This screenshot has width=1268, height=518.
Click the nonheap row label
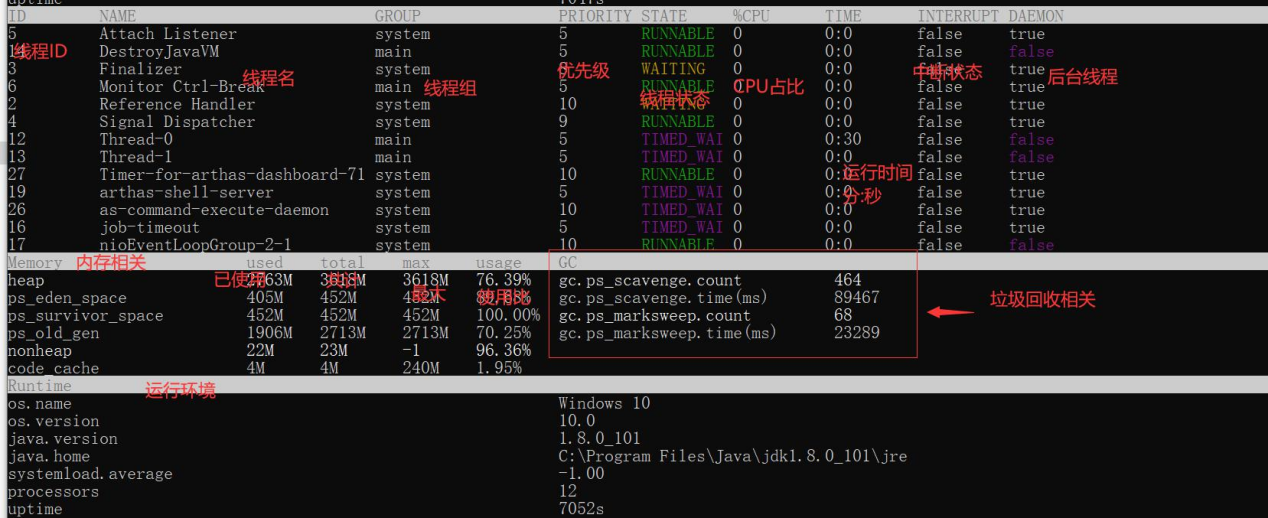click(x=40, y=351)
